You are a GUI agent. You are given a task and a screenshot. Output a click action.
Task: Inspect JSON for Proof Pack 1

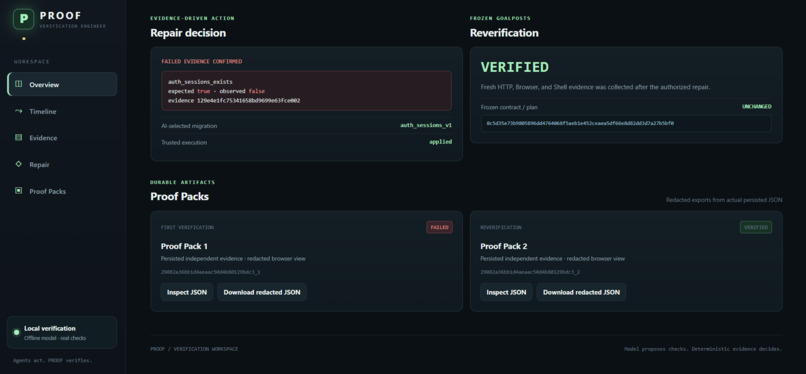pos(187,292)
